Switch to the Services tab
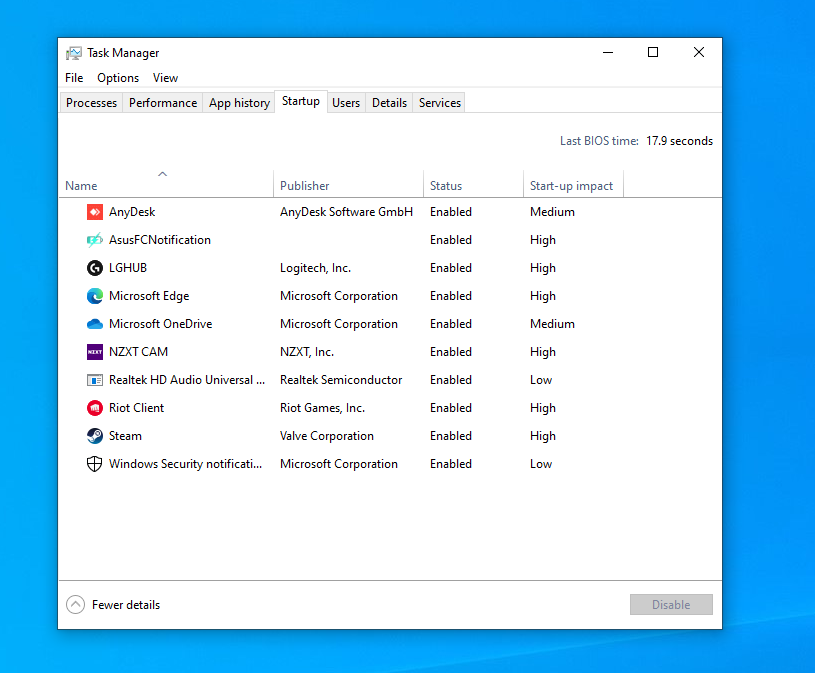Image resolution: width=815 pixels, height=673 pixels. point(440,103)
